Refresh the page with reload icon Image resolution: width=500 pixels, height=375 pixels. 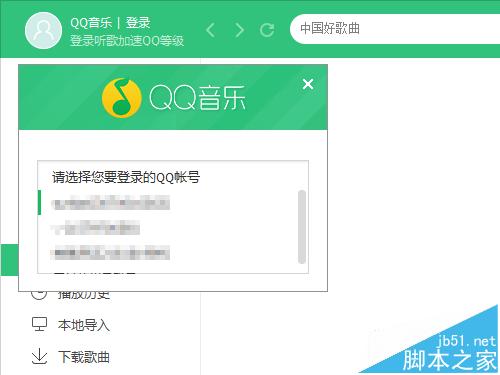pos(267,30)
